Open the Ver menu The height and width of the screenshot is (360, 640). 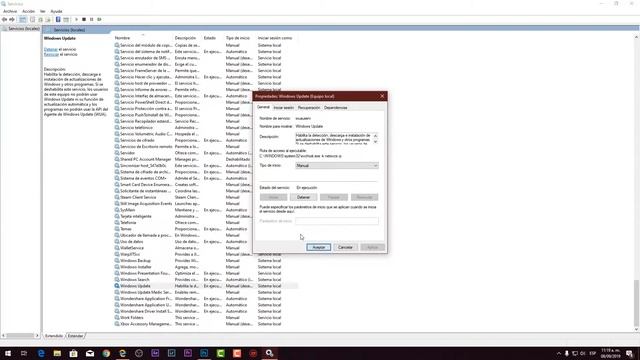[42, 11]
